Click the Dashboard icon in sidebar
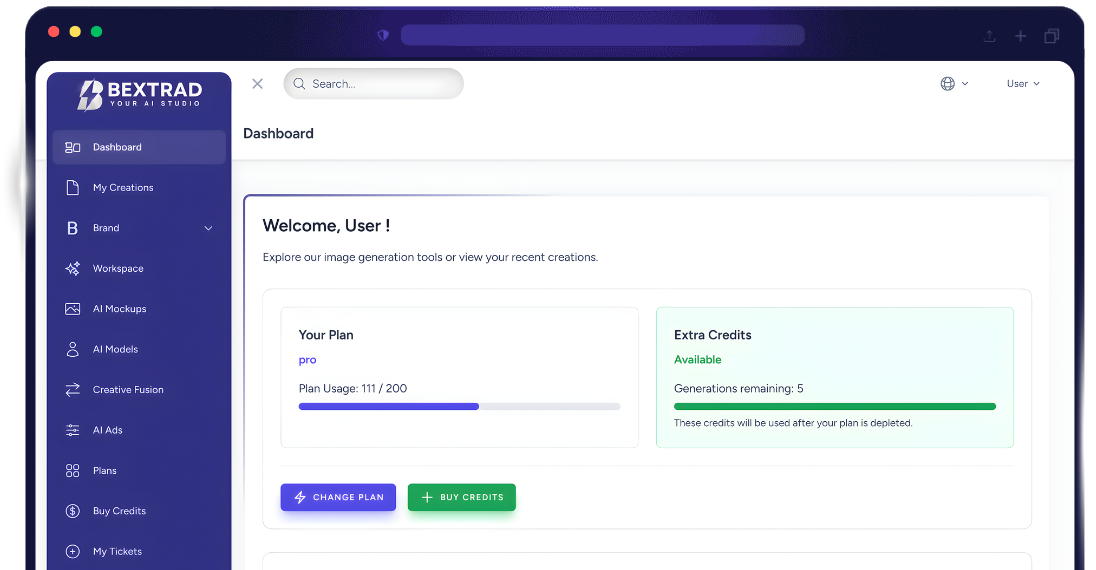The width and height of the screenshot is (1096, 570). point(72,147)
